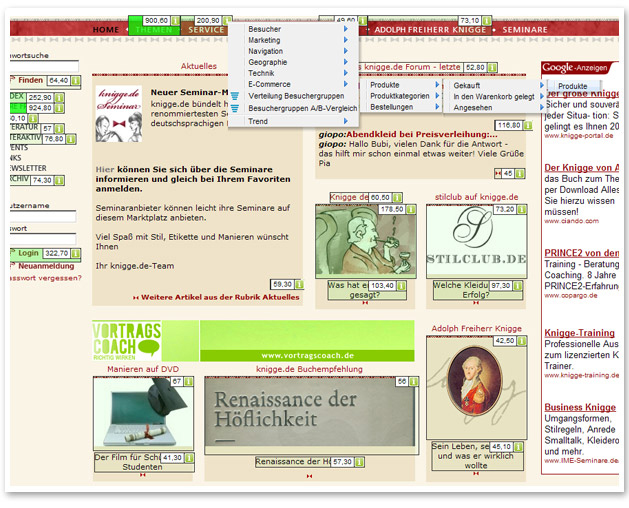The image size is (629, 508).
Task: Expand the In den Warenkorb gelegt arrow
Action: [x=542, y=96]
